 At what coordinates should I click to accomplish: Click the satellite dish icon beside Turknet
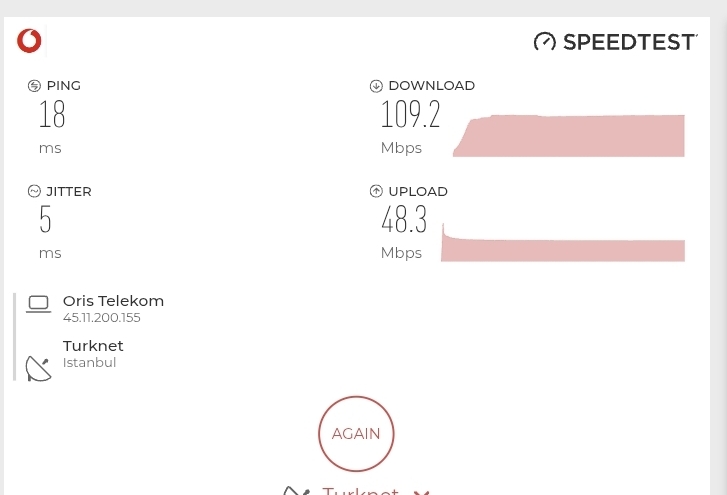click(38, 369)
